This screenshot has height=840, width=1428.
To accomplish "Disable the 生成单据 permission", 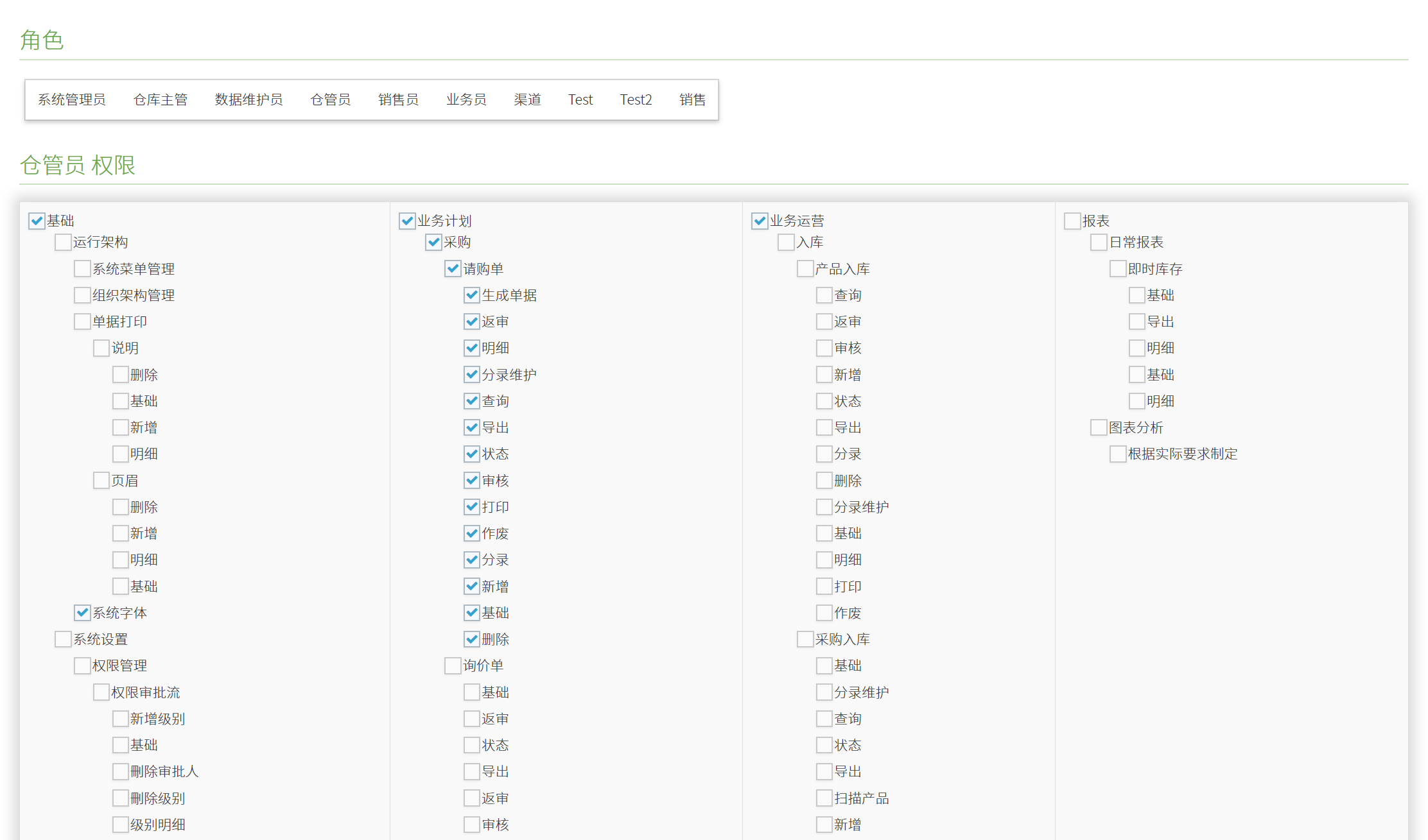I will pos(473,295).
